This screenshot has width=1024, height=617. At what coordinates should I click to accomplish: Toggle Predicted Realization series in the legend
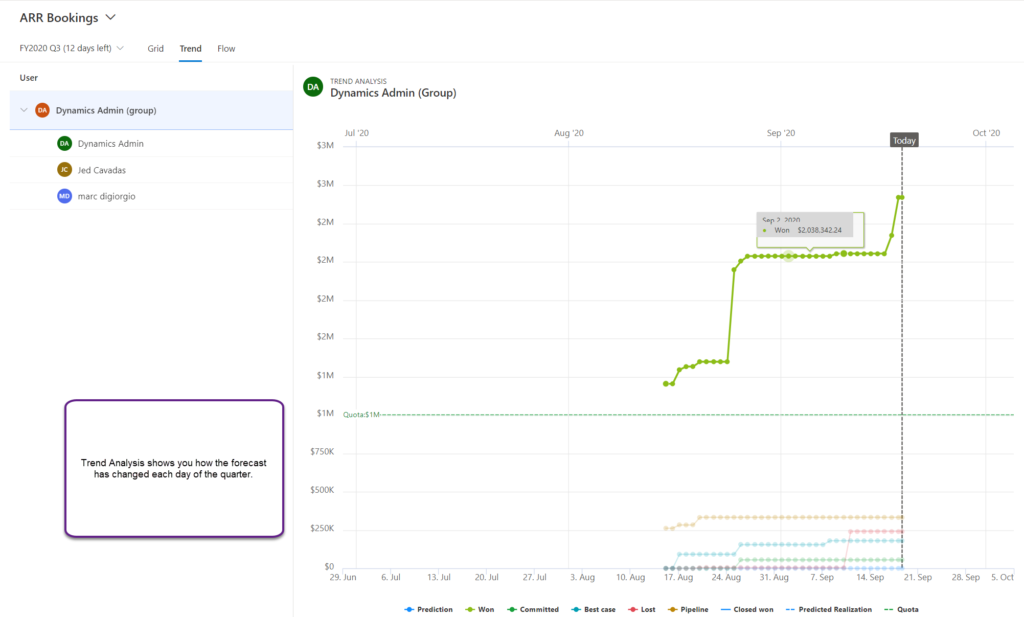point(829,609)
